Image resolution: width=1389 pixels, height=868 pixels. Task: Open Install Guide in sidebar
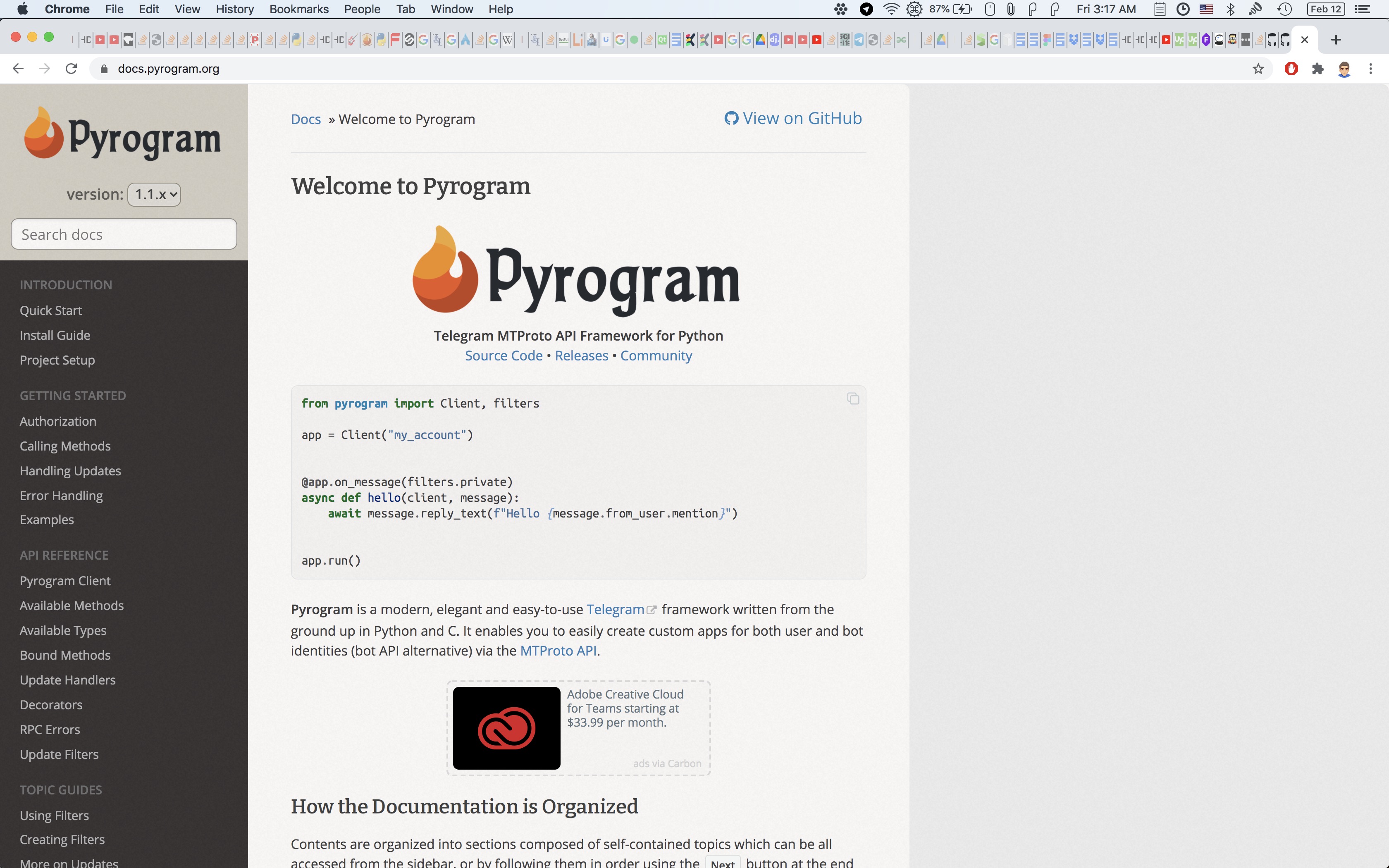(55, 335)
